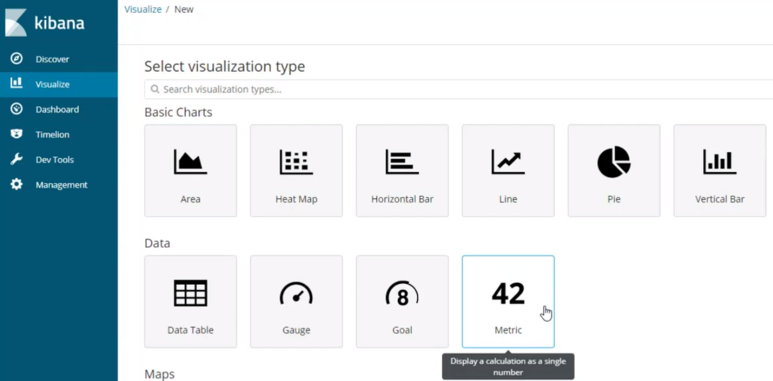Choose the Horizontal Bar label on its card
The height and width of the screenshot is (381, 773).
coord(402,199)
